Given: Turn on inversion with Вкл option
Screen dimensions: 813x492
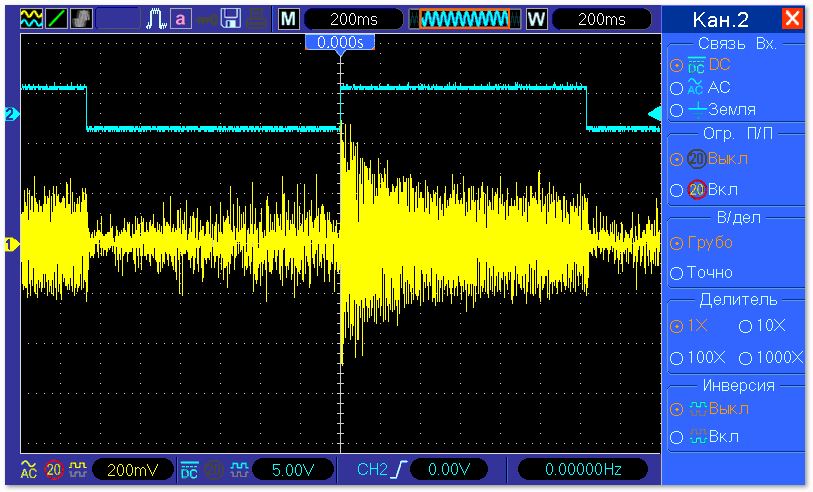Looking at the screenshot, I should [x=677, y=437].
